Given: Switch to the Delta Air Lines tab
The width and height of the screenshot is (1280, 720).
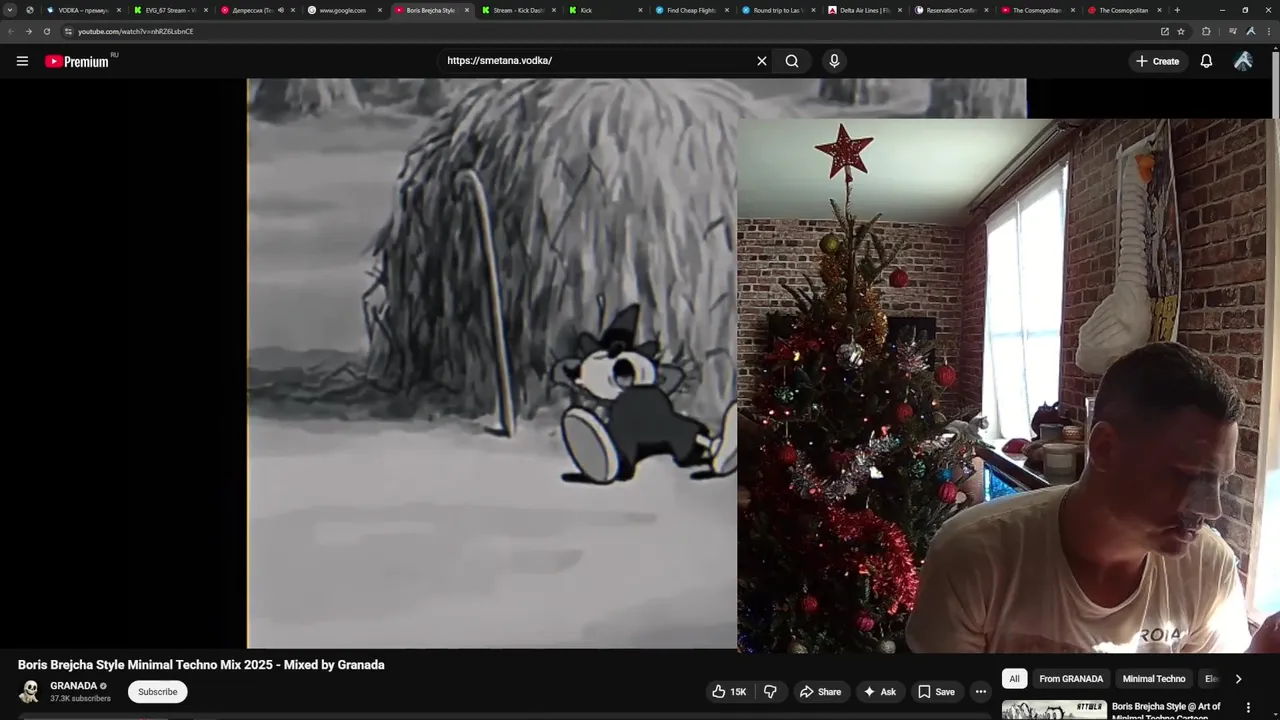Looking at the screenshot, I should (864, 10).
